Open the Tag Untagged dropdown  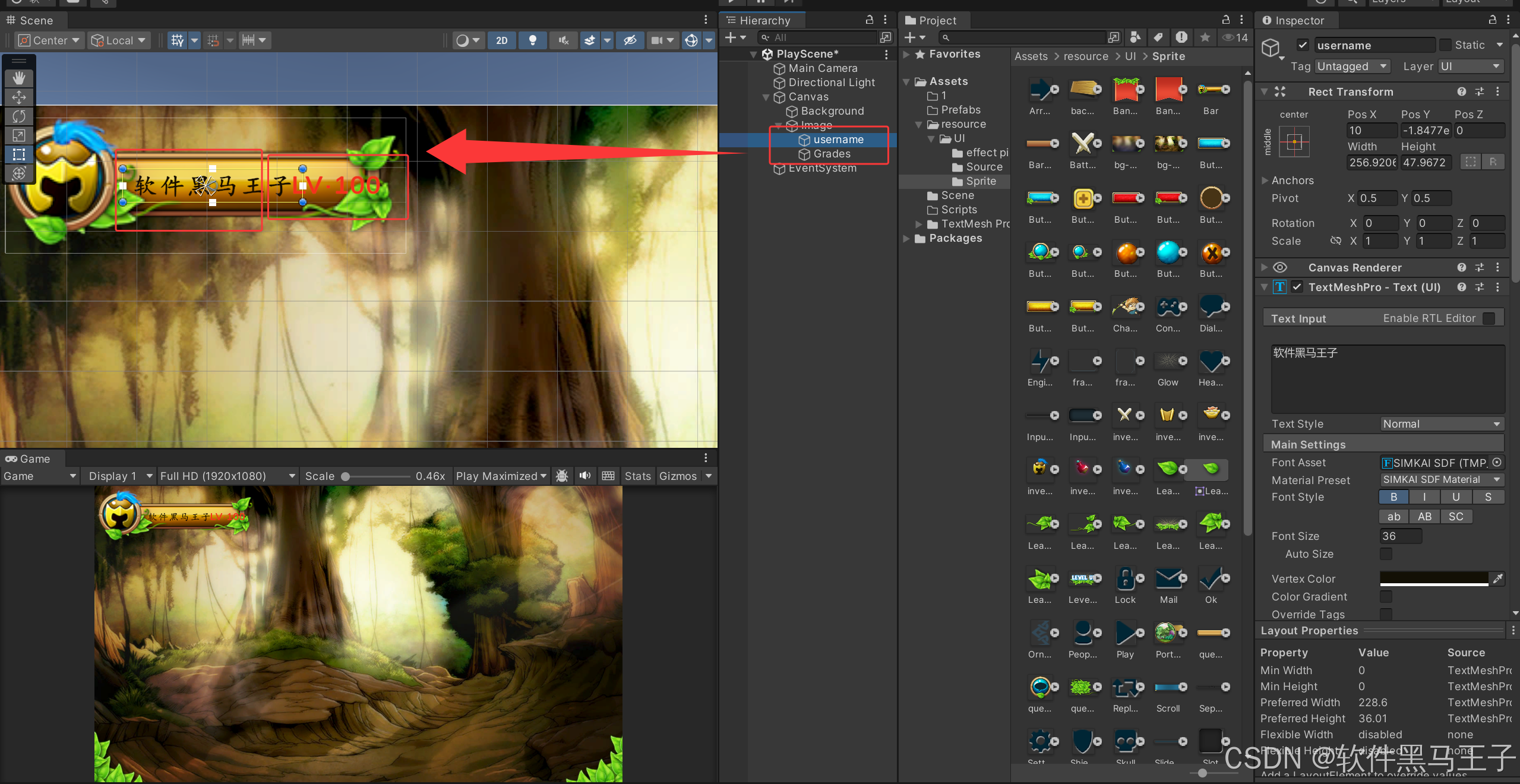[1352, 67]
